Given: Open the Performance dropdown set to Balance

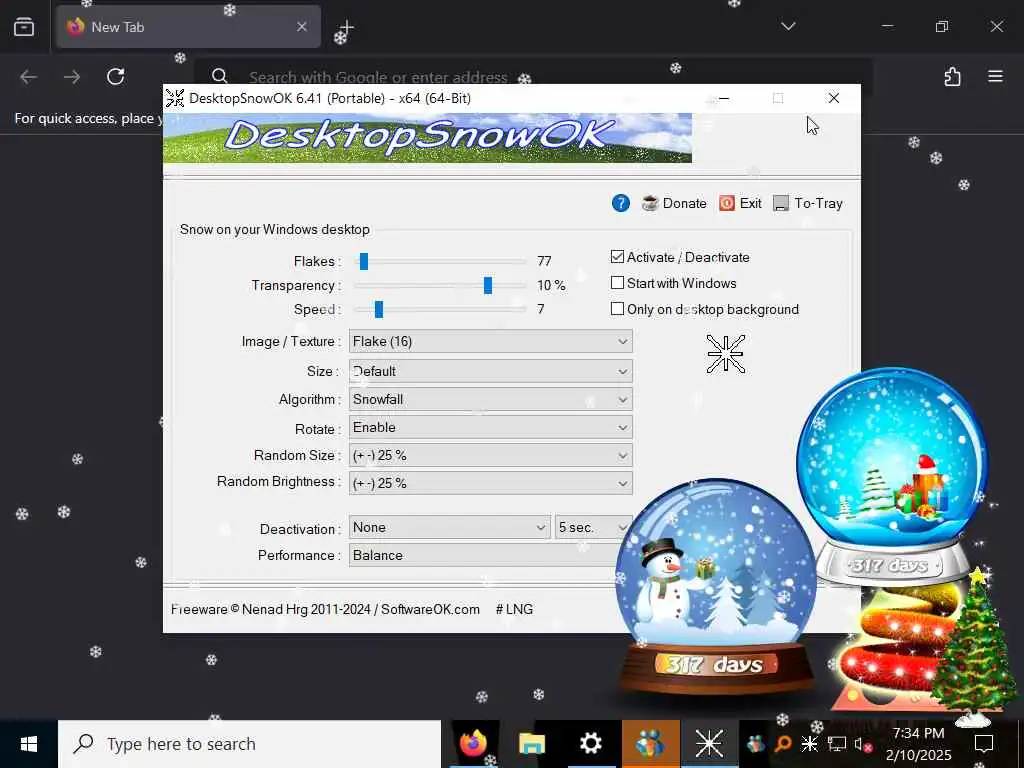Looking at the screenshot, I should click(x=484, y=555).
